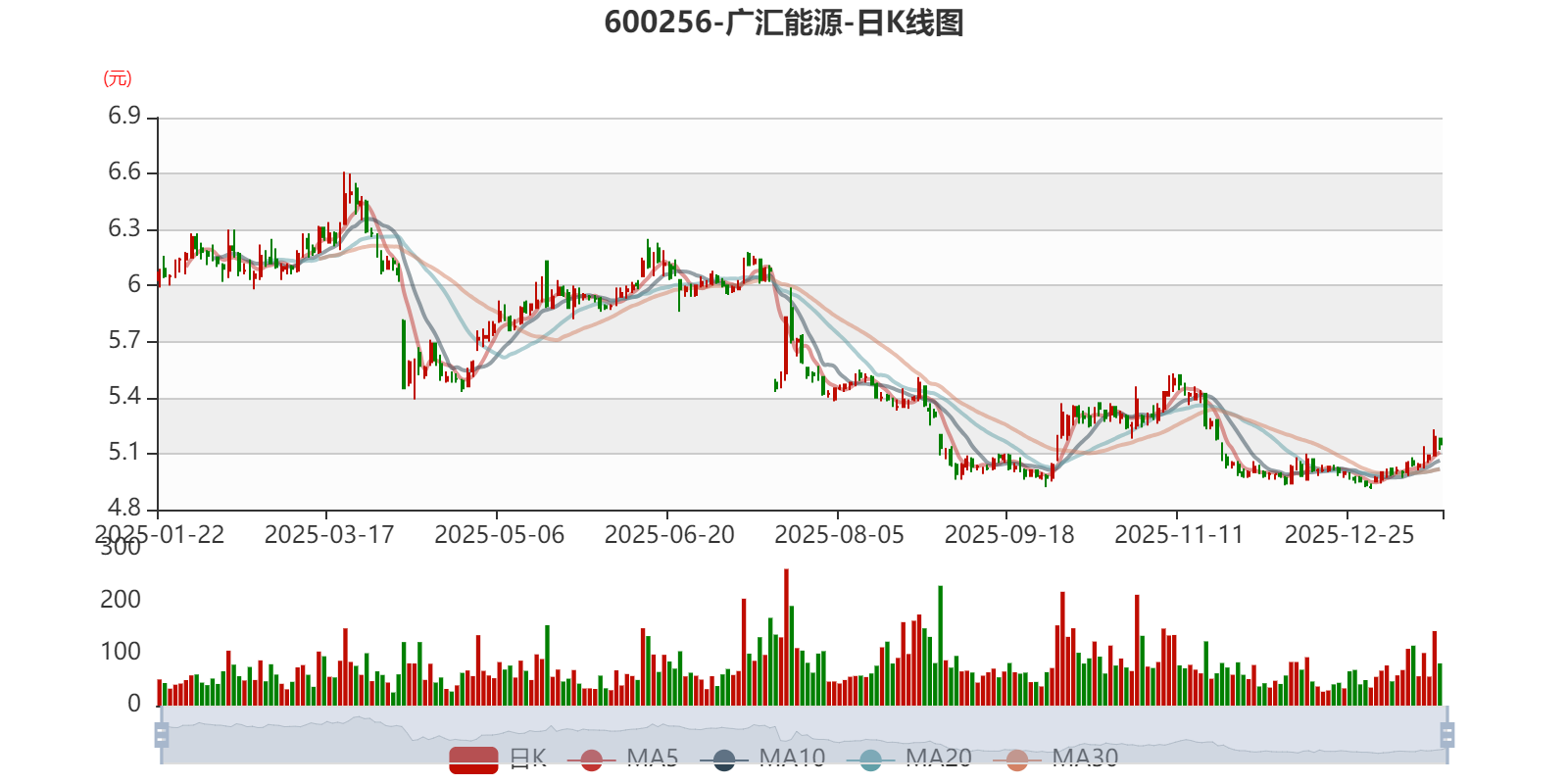1568x784 pixels.
Task: Click the 200 volume axis label
Action: 121,600
